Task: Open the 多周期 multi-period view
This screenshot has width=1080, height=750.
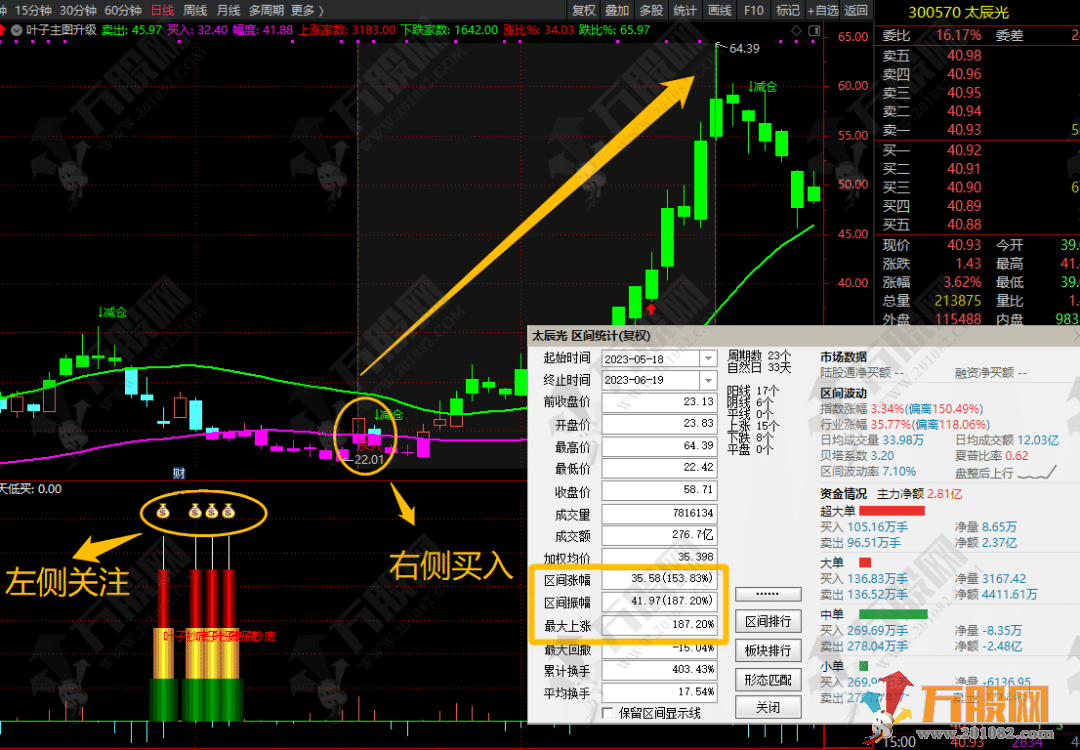Action: [x=266, y=10]
